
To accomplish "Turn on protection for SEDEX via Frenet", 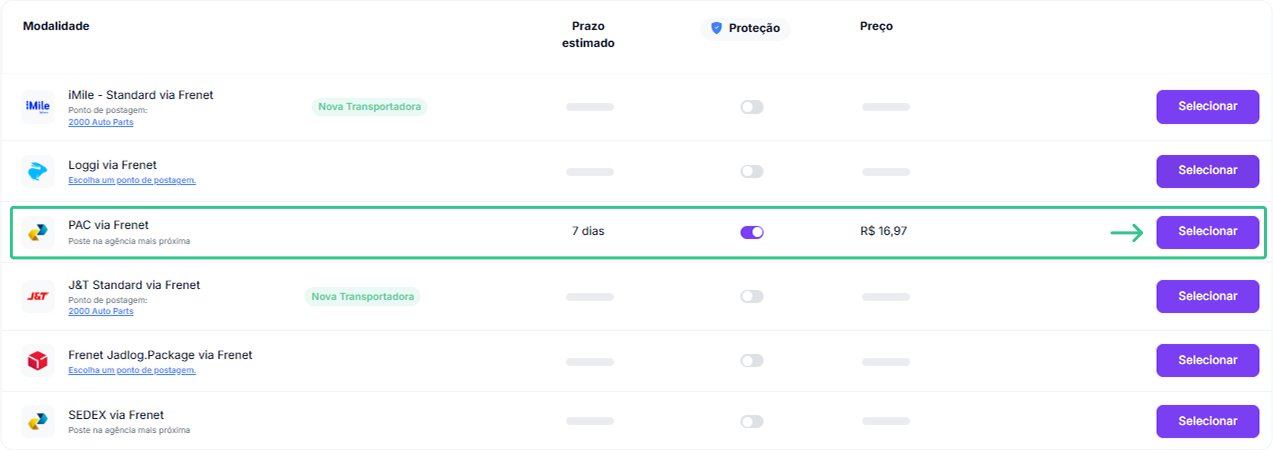I will coord(751,421).
